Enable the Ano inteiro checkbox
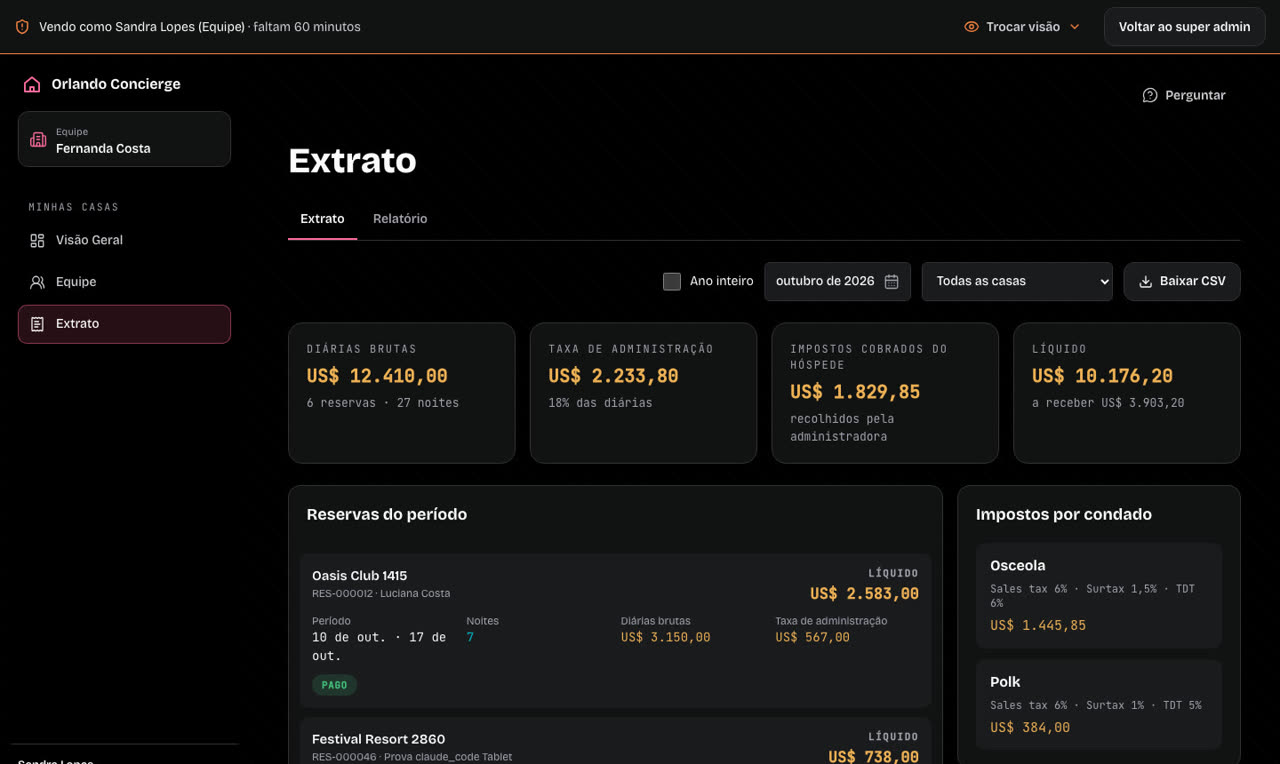The height and width of the screenshot is (764, 1280). 672,282
